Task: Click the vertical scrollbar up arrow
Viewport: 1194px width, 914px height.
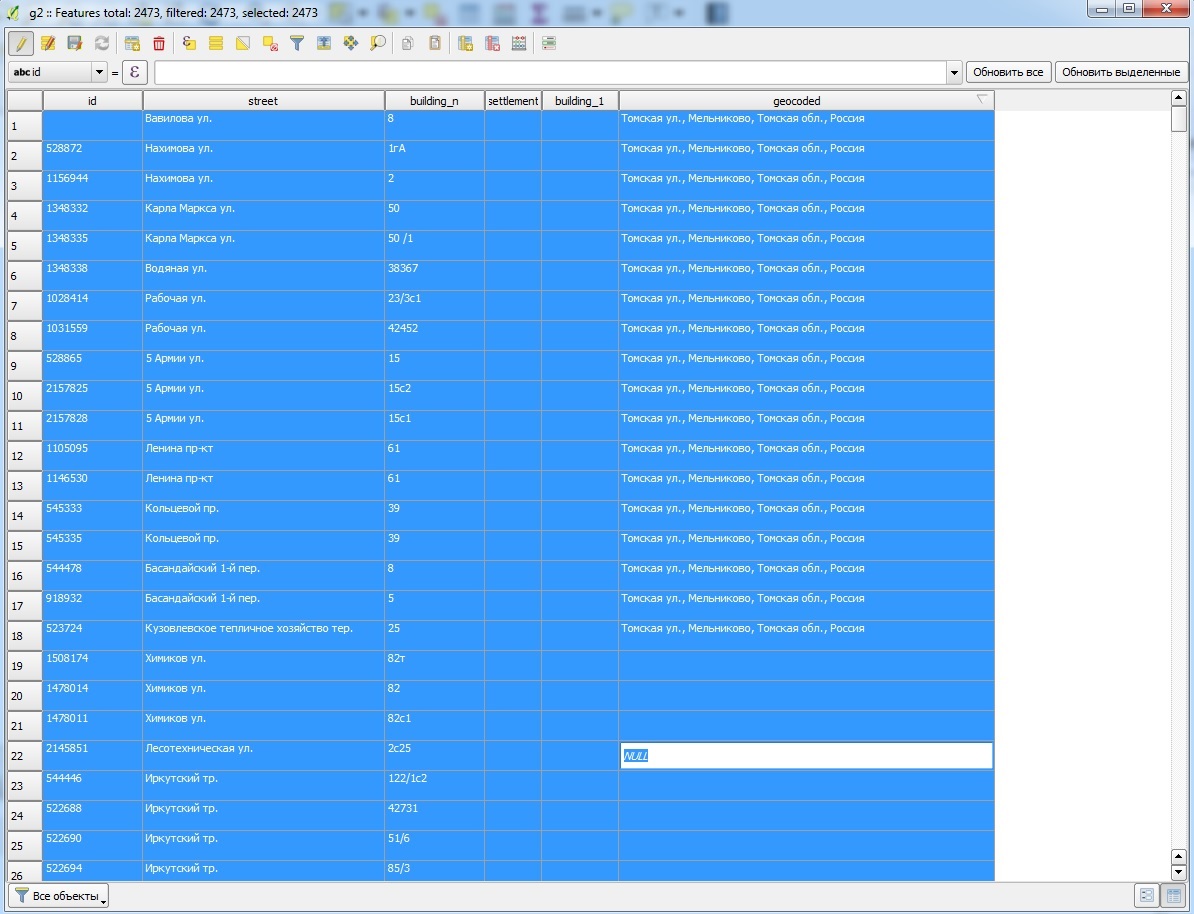Action: click(1179, 97)
